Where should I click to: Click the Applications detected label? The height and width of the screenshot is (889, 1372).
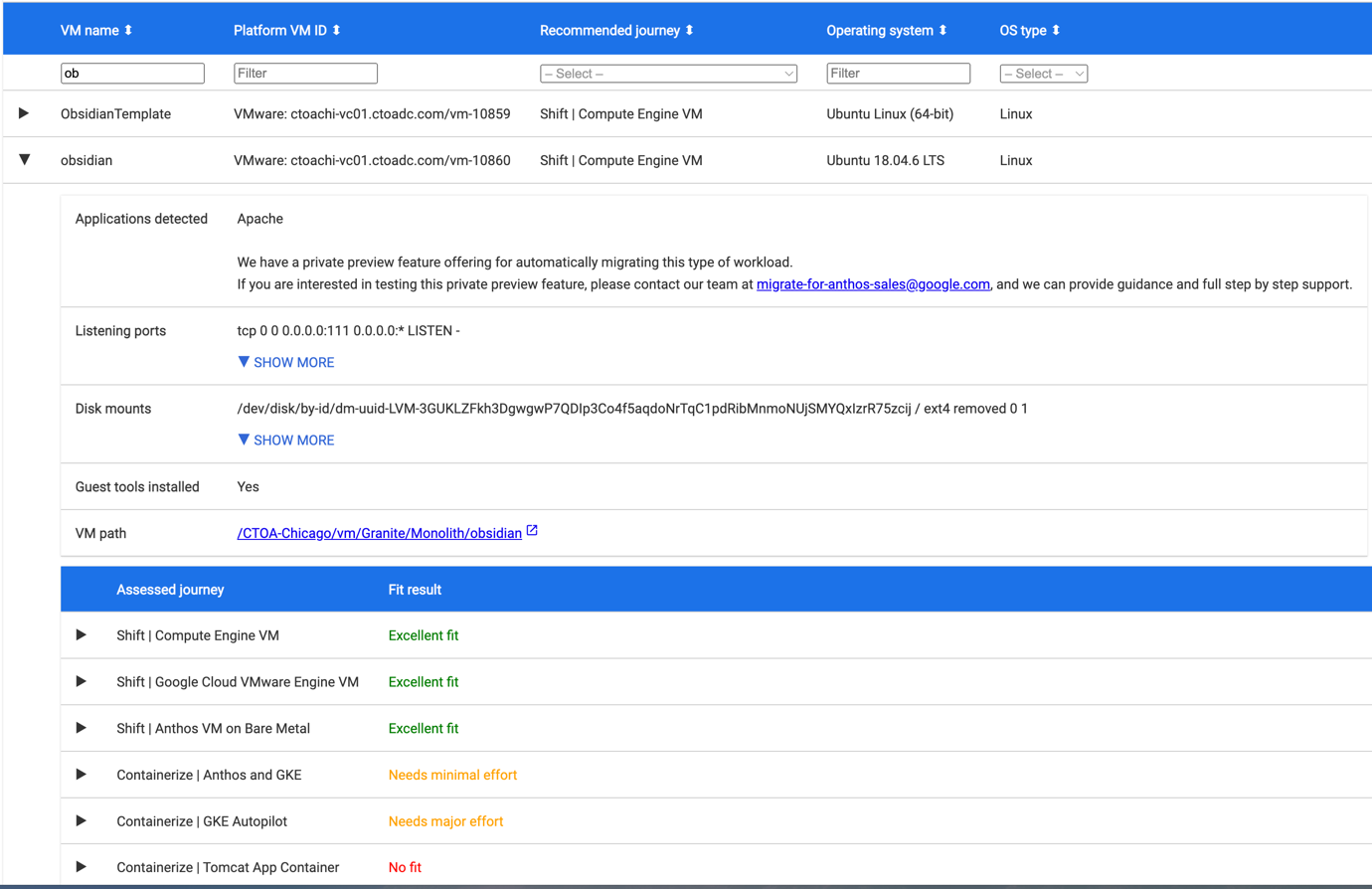point(141,219)
